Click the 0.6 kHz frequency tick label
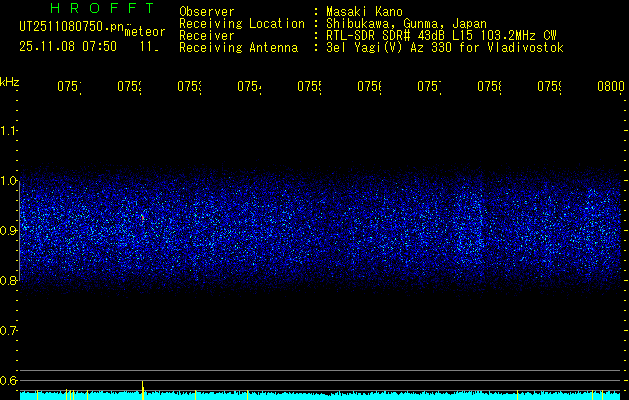 (x=8, y=380)
